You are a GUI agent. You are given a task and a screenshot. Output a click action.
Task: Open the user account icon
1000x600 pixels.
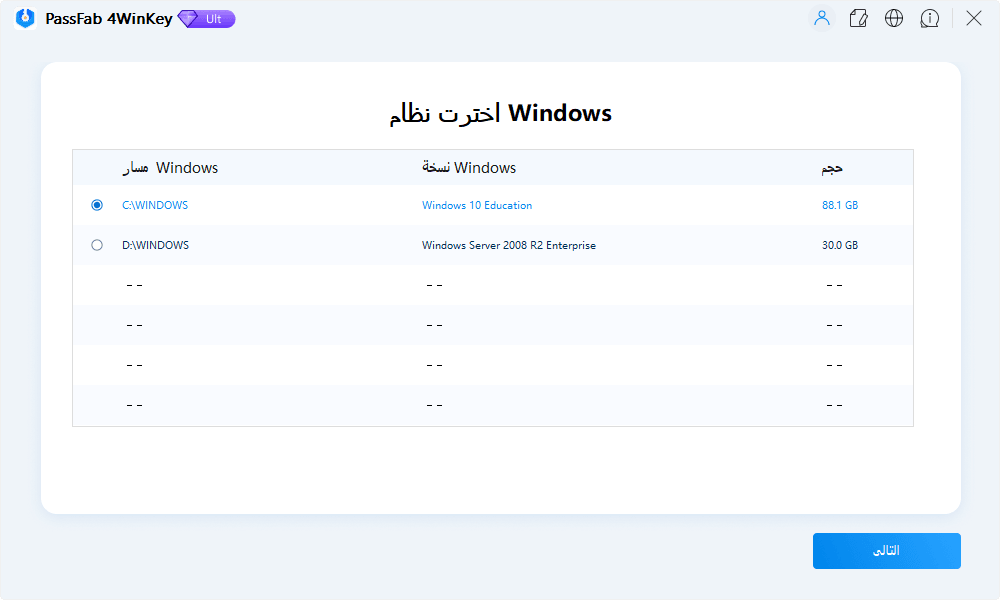pos(821,18)
